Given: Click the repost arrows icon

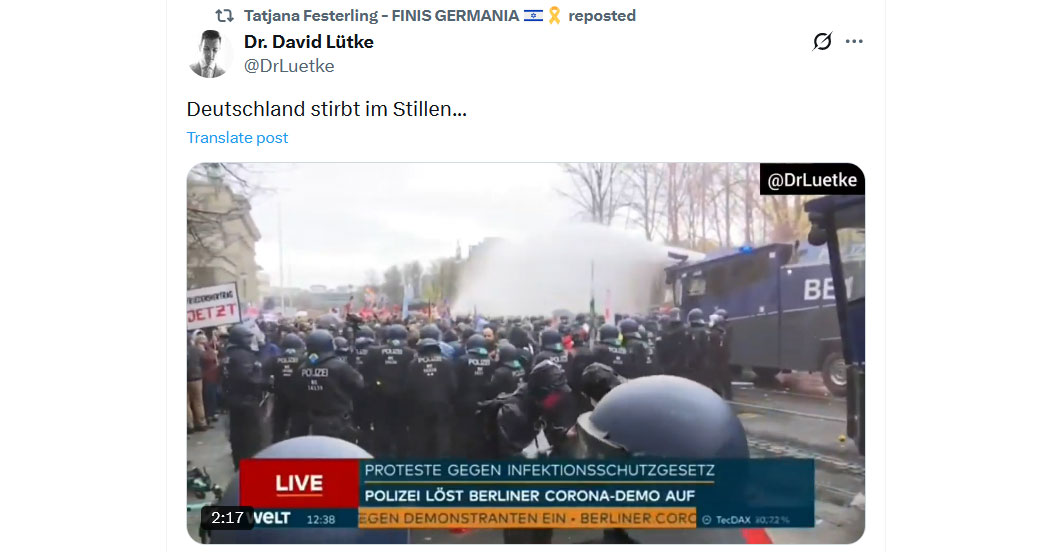Looking at the screenshot, I should [x=224, y=15].
